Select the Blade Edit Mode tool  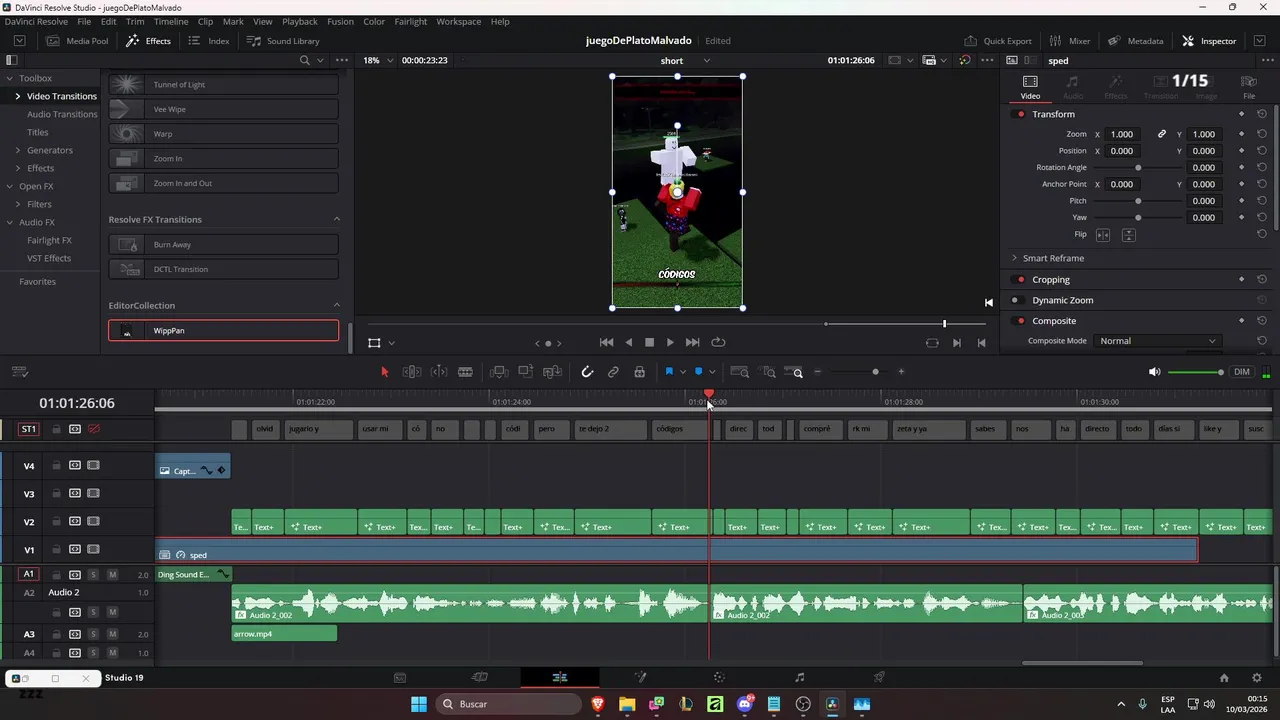click(x=465, y=372)
